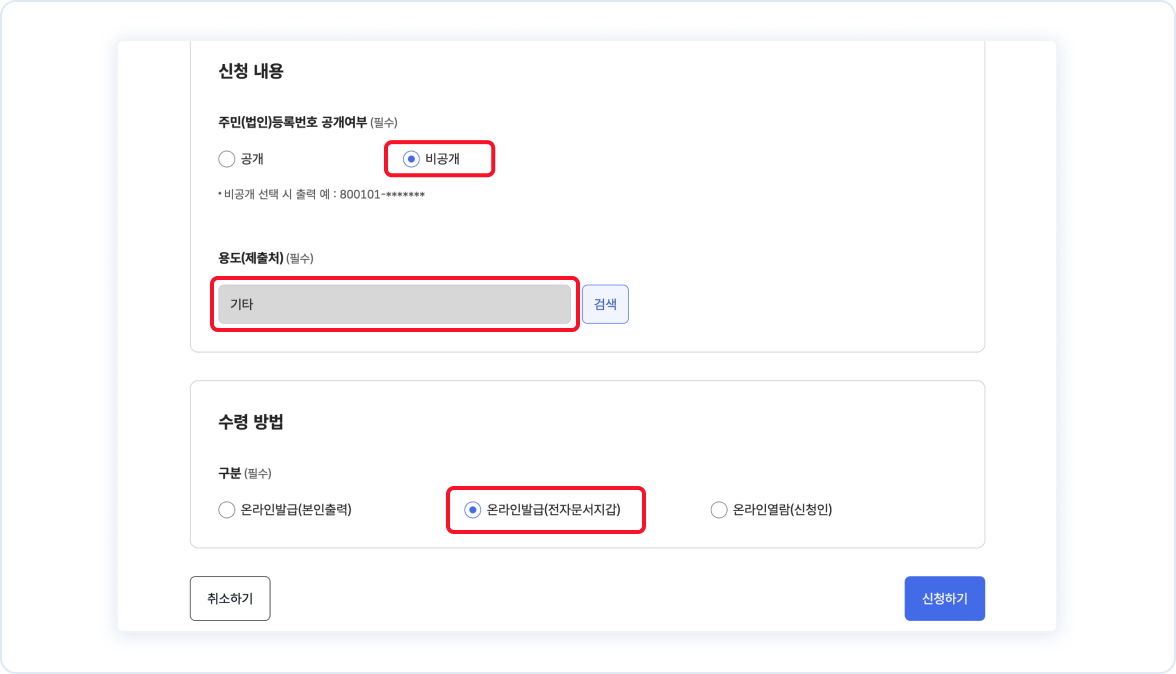Click the 검색 search button
This screenshot has width=1176, height=674.
tap(605, 304)
